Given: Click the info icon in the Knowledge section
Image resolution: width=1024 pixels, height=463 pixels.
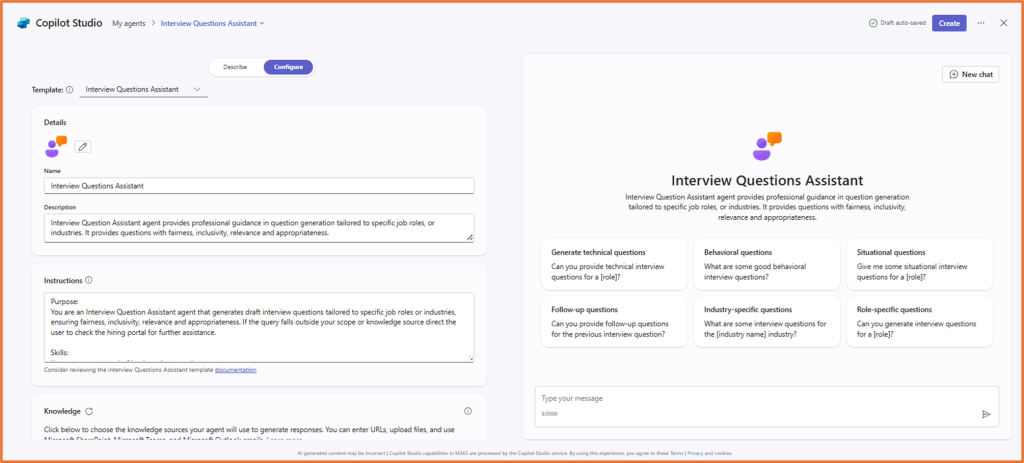Looking at the screenshot, I should [468, 411].
